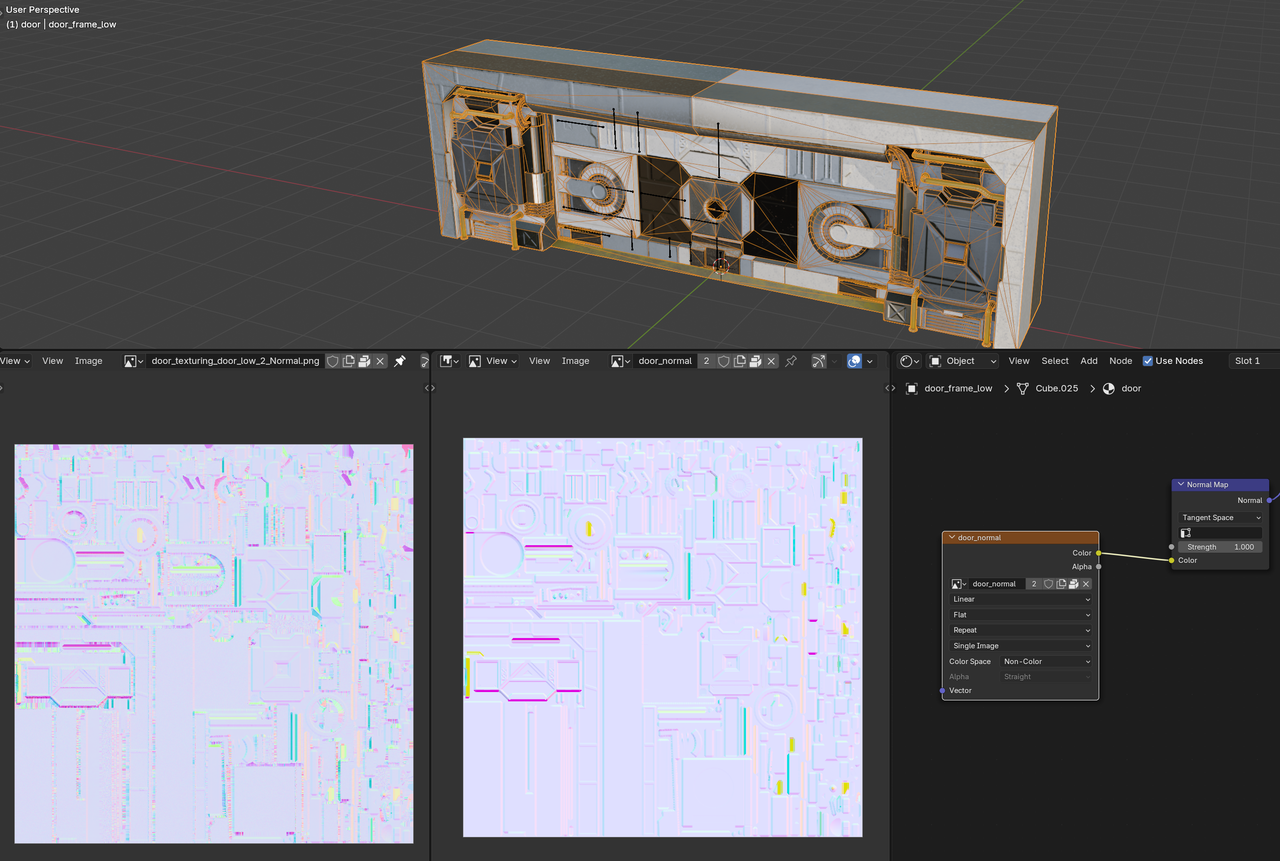Uncheck the Use Nodes checkbox
Screen dimensions: 1280x861
[1147, 361]
